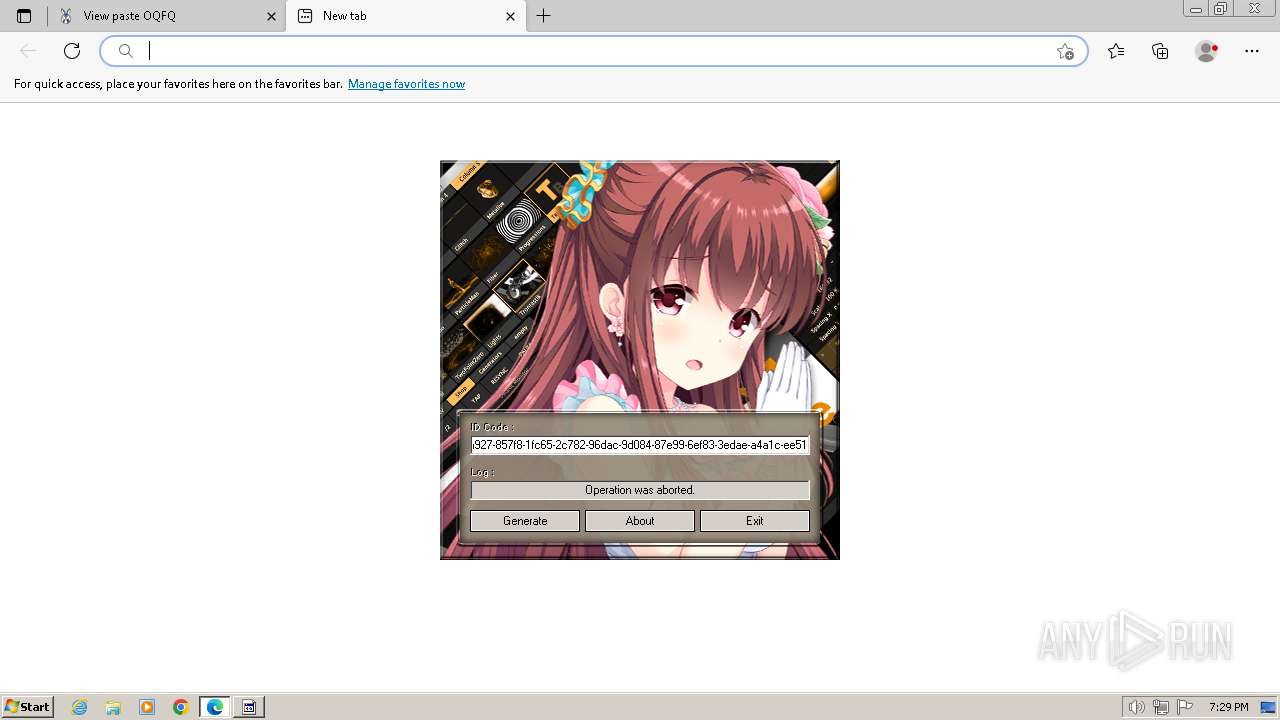
Task: Open the Collections icon
Action: [1160, 51]
